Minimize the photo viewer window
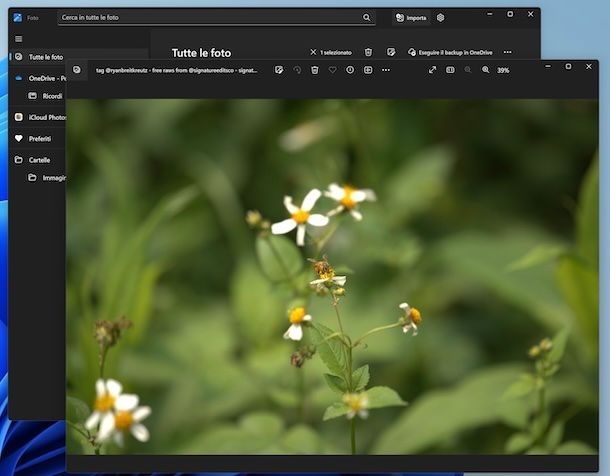The width and height of the screenshot is (610, 476). (548, 66)
